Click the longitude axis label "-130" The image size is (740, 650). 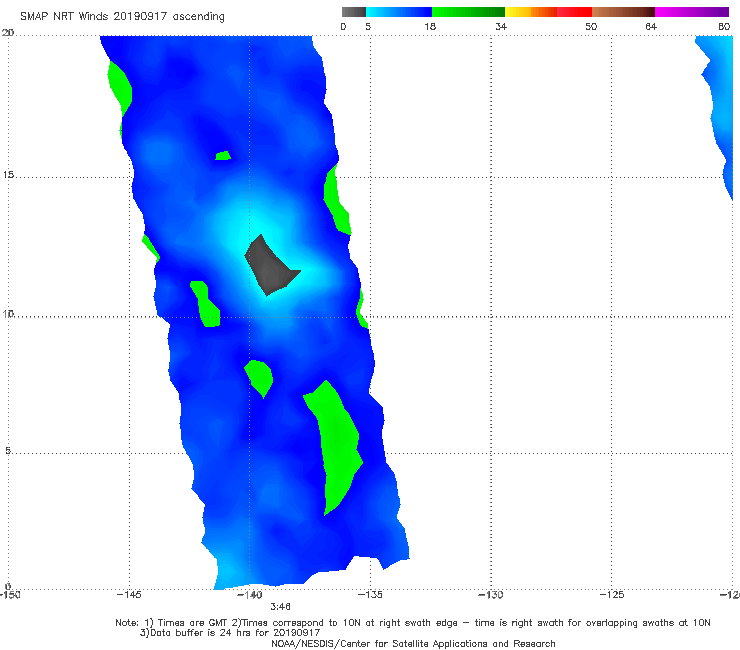click(491, 595)
